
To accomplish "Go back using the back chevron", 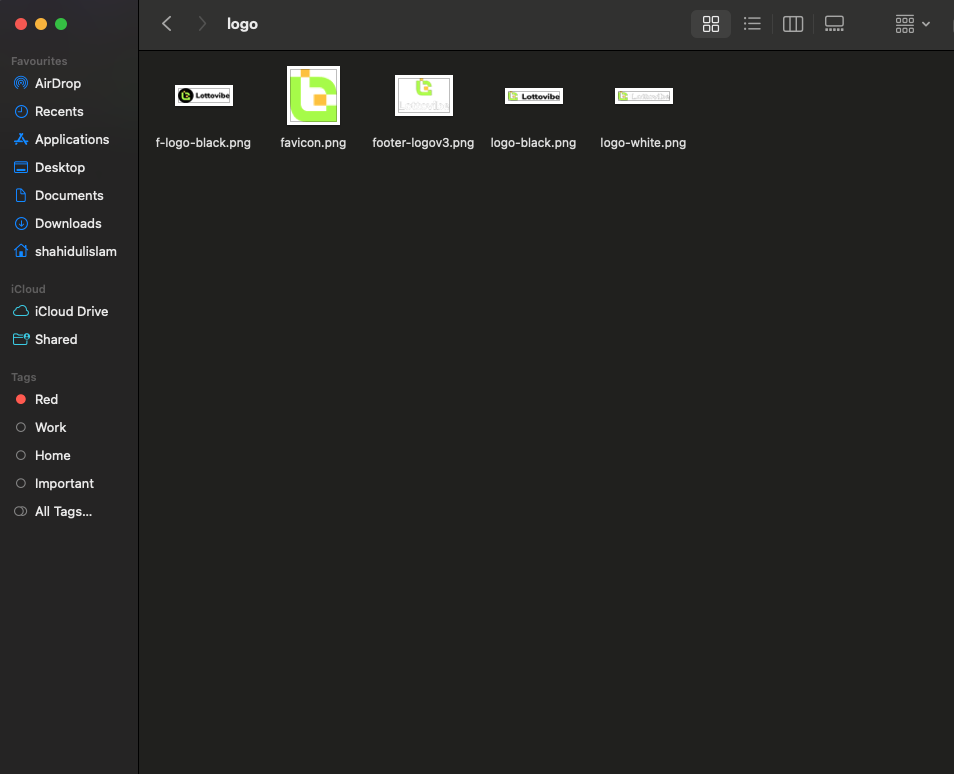I will pyautogui.click(x=167, y=24).
